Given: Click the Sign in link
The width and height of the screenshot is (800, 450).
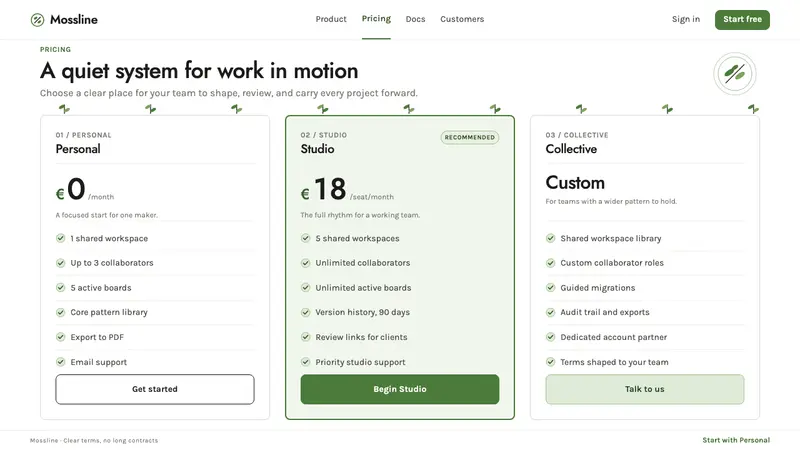Looking at the screenshot, I should coord(686,19).
